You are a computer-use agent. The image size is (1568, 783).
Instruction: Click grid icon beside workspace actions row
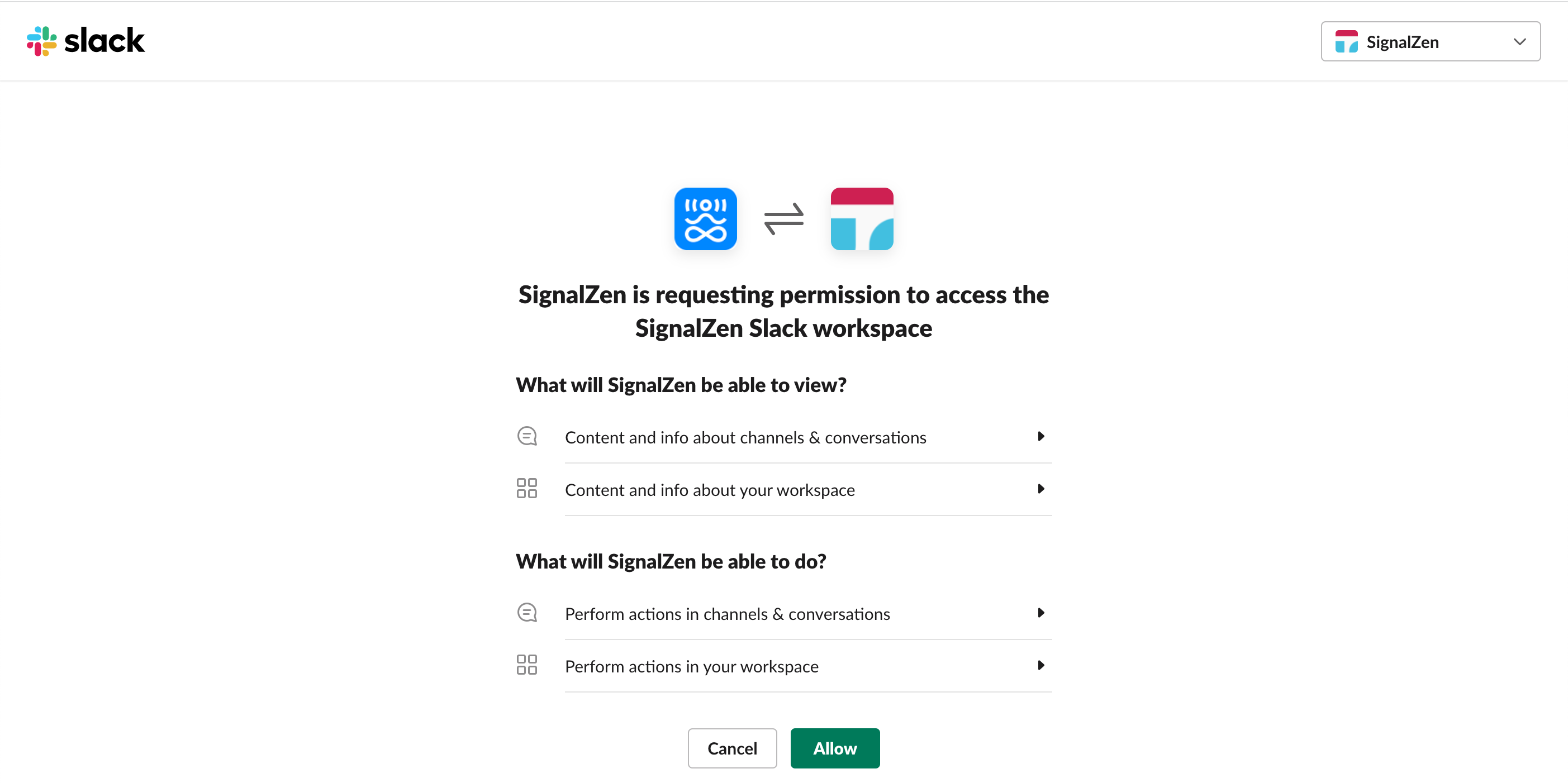point(527,665)
